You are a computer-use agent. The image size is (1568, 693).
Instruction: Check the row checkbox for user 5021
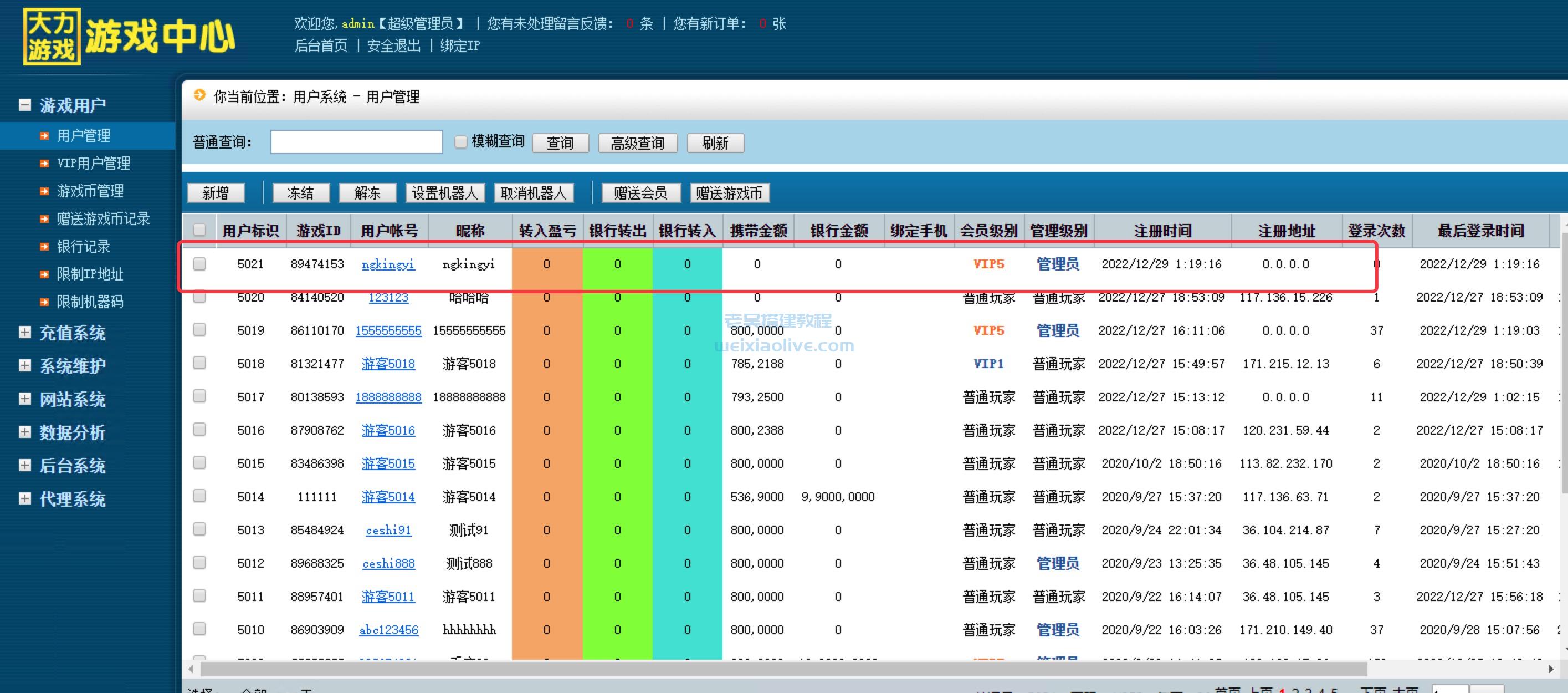click(x=199, y=264)
